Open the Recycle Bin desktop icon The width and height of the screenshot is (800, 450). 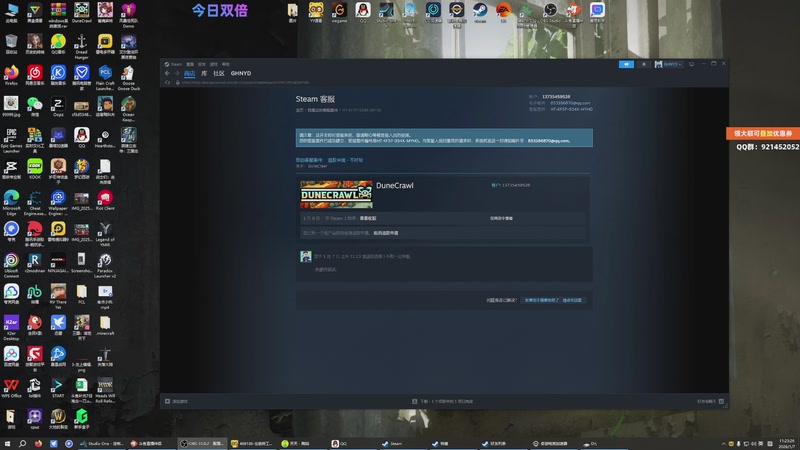[x=11, y=44]
